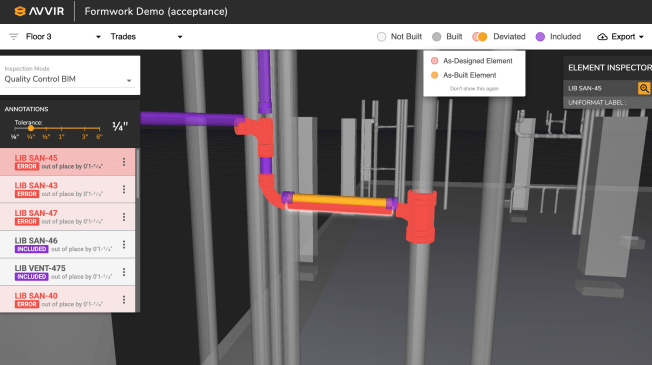Select the LIB SAN-40 annotation row
The height and width of the screenshot is (365, 652).
point(67,299)
